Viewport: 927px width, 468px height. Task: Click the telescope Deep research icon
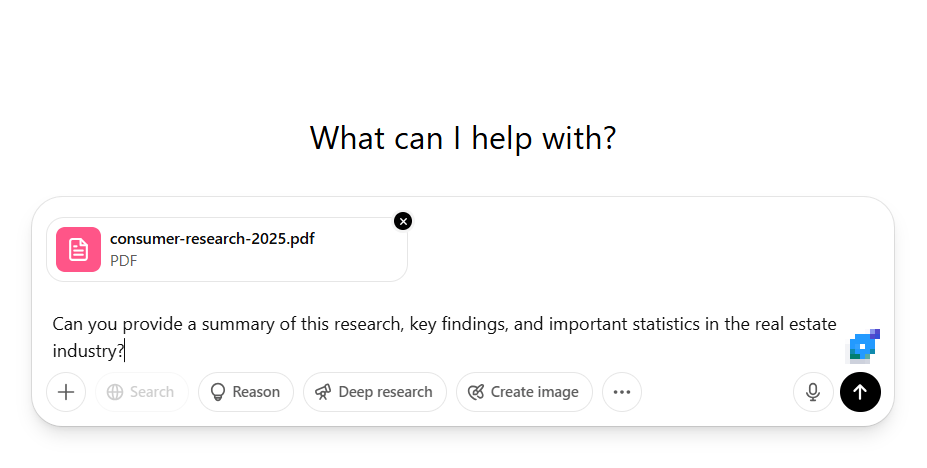pyautogui.click(x=323, y=392)
